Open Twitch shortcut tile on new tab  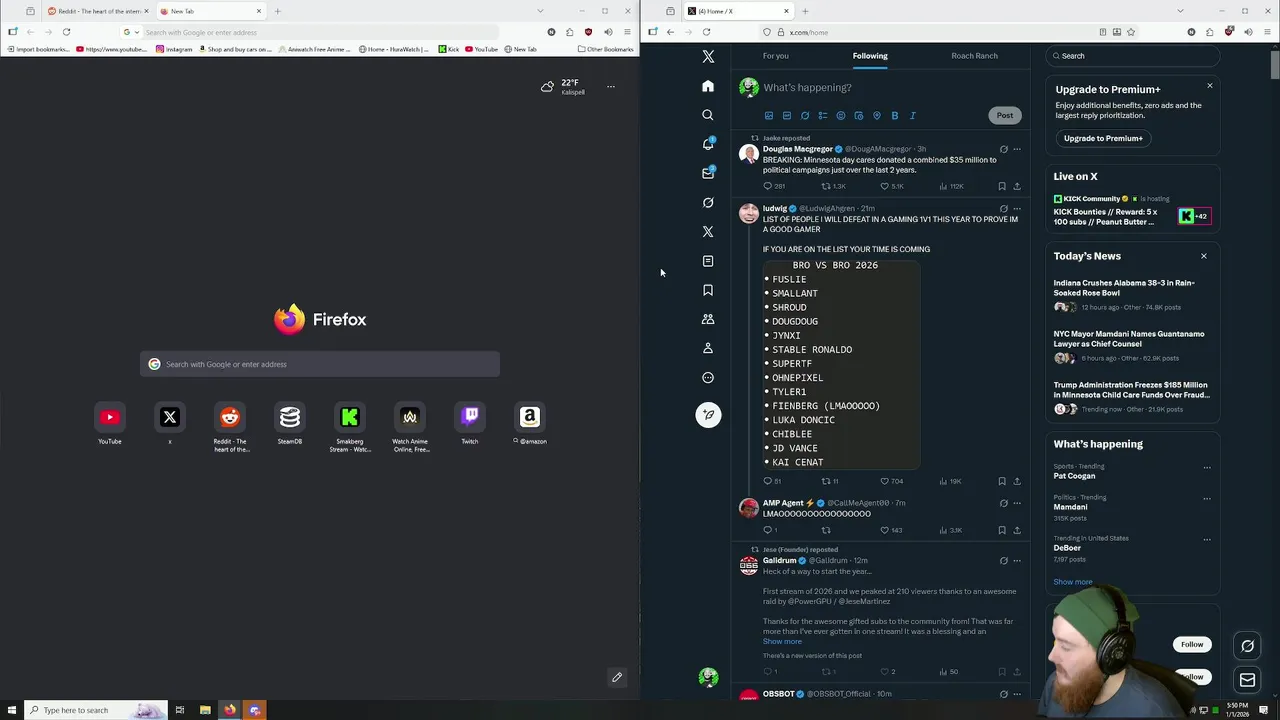pos(470,423)
